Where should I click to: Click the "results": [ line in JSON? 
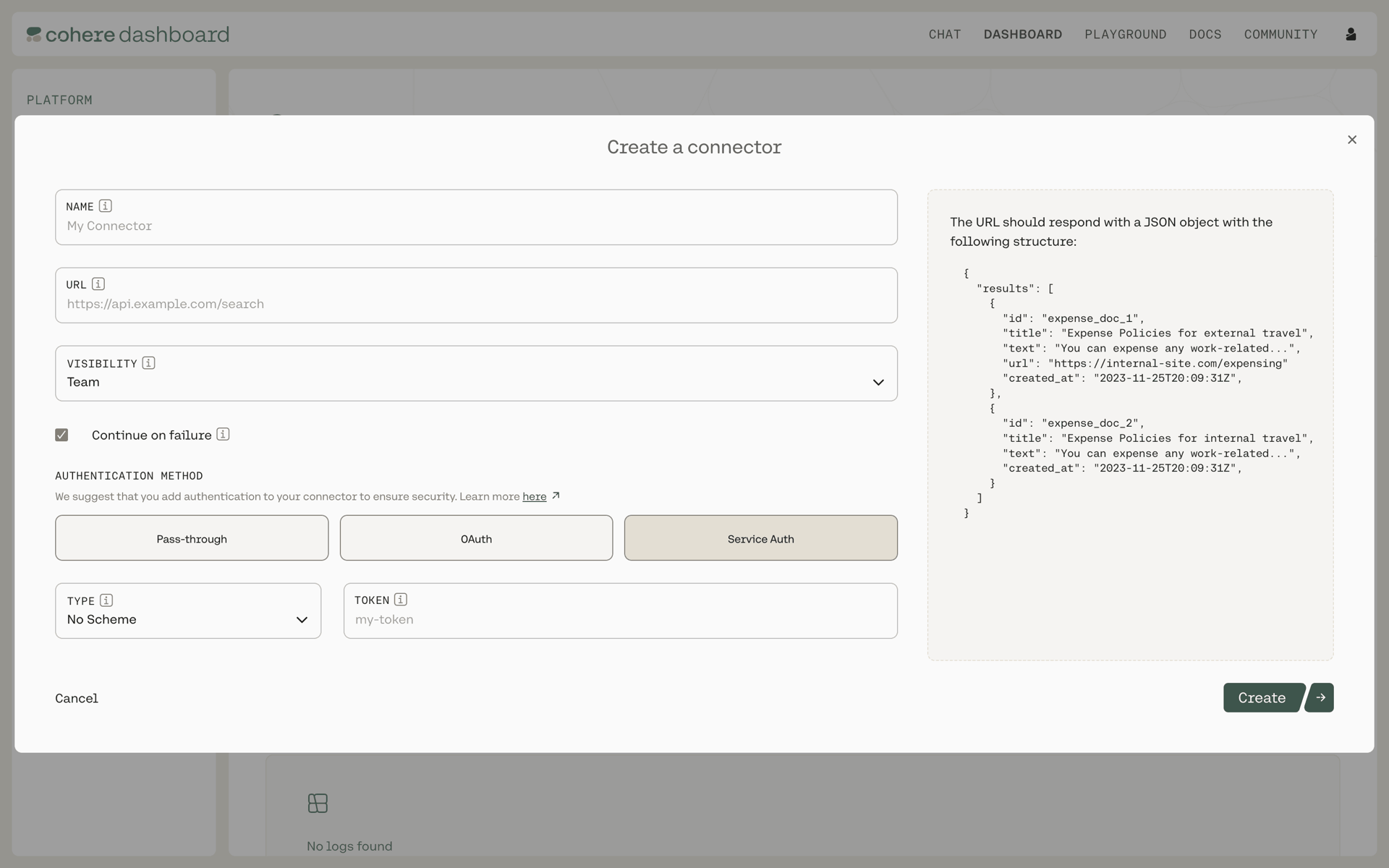1015,288
